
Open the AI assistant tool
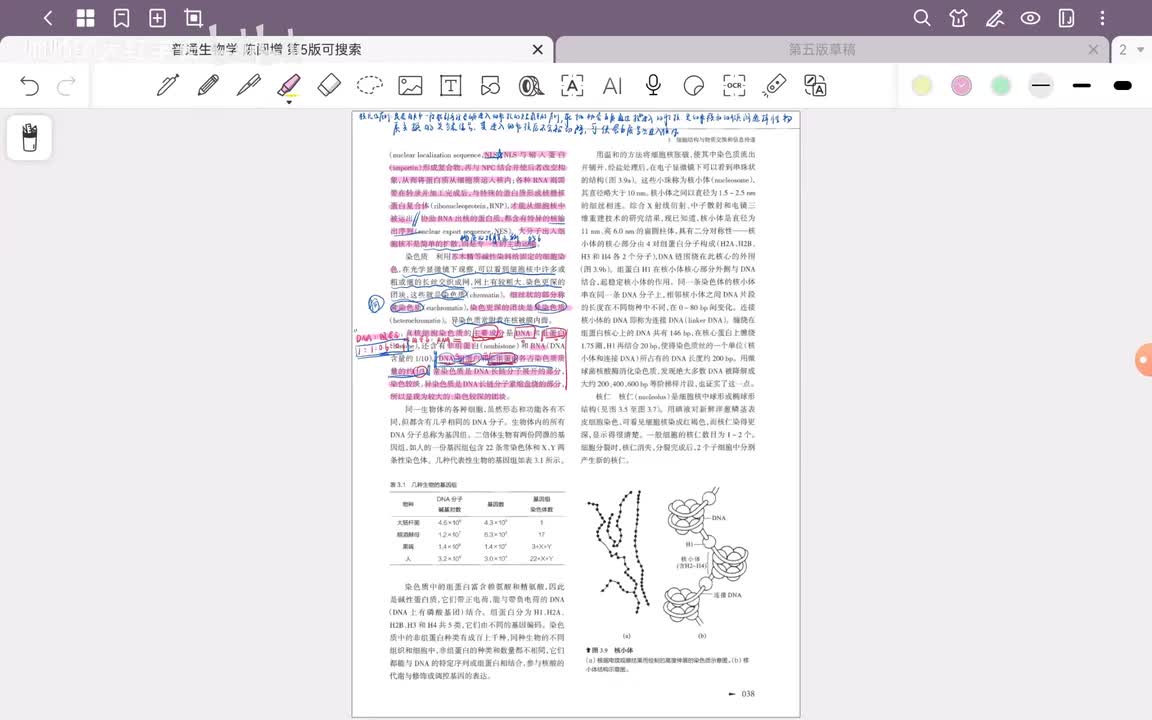[x=612, y=85]
